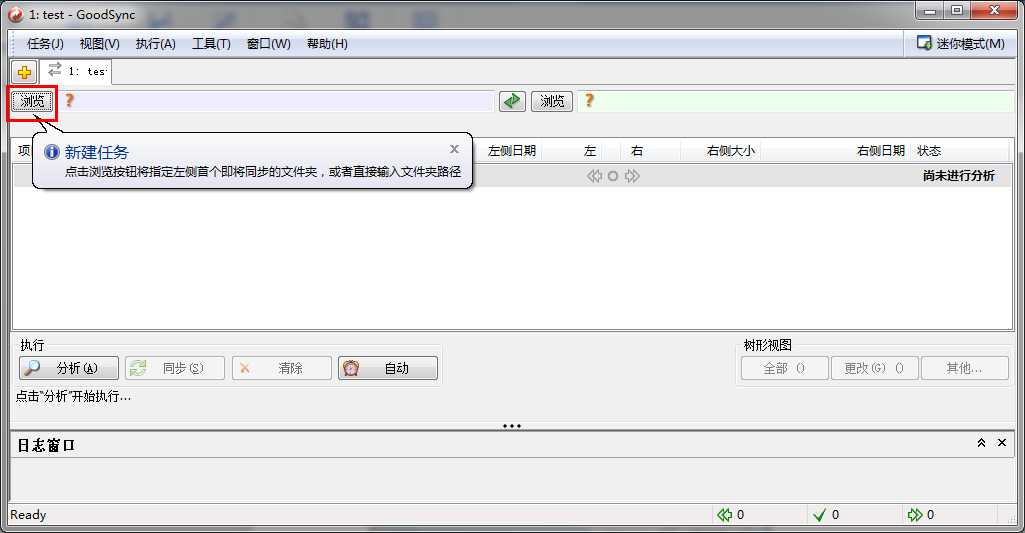Image resolution: width=1025 pixels, height=533 pixels.
Task: Open the 帮助(H) menu
Action: (327, 44)
